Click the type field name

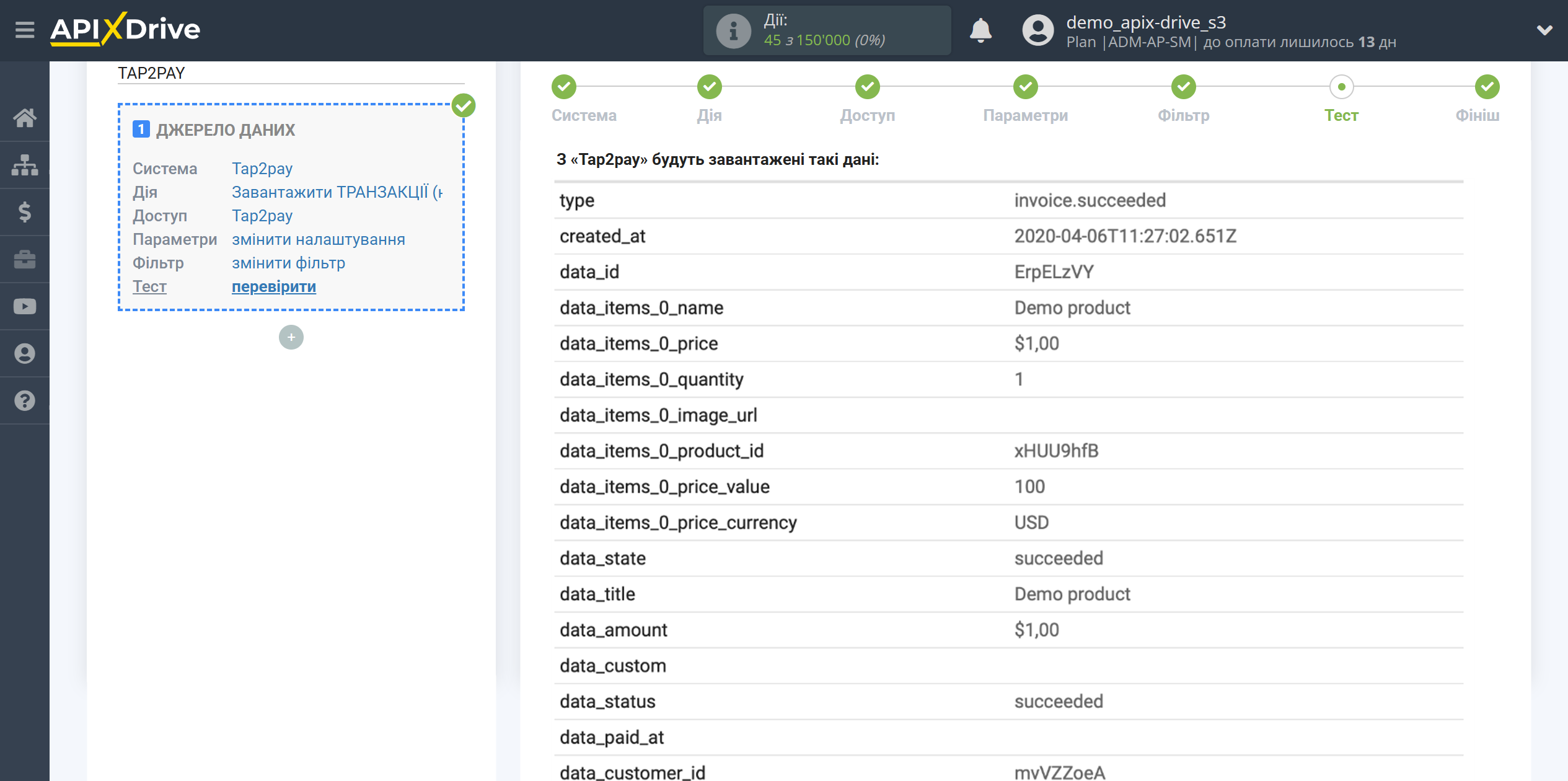(577, 201)
